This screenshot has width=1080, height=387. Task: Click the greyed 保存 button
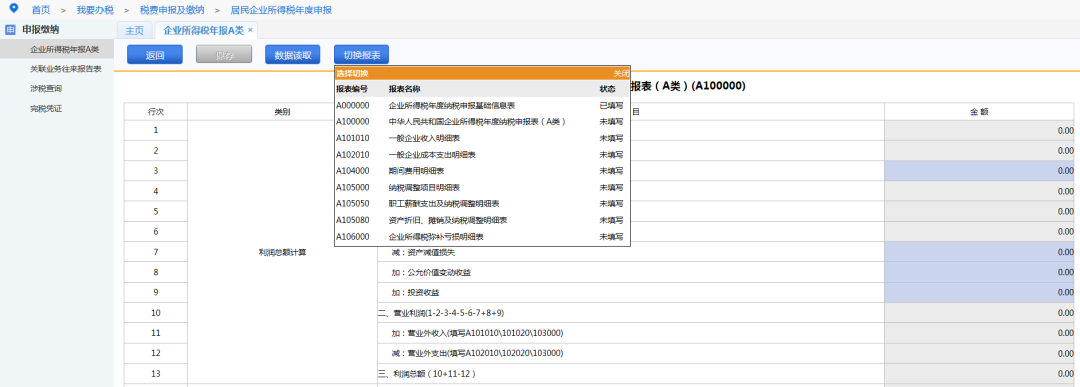(224, 54)
